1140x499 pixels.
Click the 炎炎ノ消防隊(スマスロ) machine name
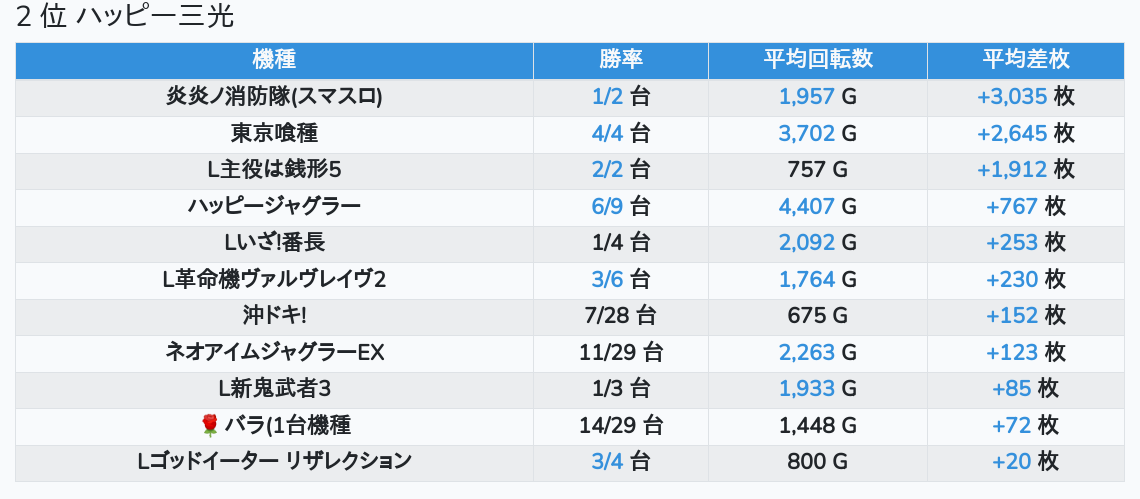click(274, 97)
